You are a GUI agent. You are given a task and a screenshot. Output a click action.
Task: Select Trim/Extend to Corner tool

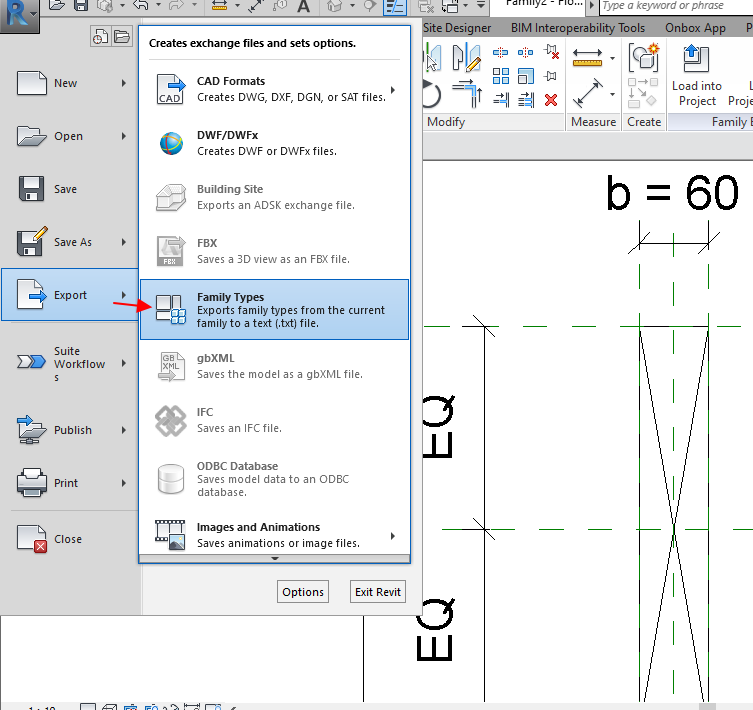pyautogui.click(x=467, y=93)
